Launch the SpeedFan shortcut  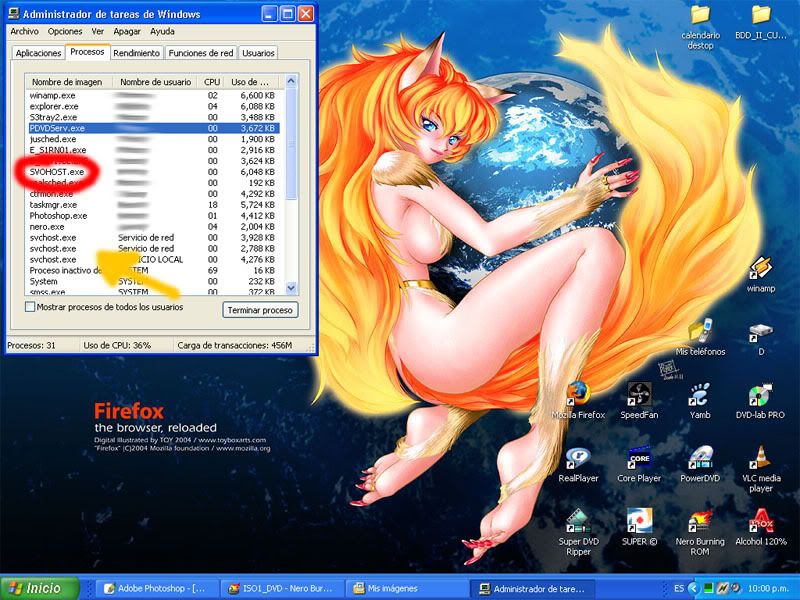click(639, 400)
